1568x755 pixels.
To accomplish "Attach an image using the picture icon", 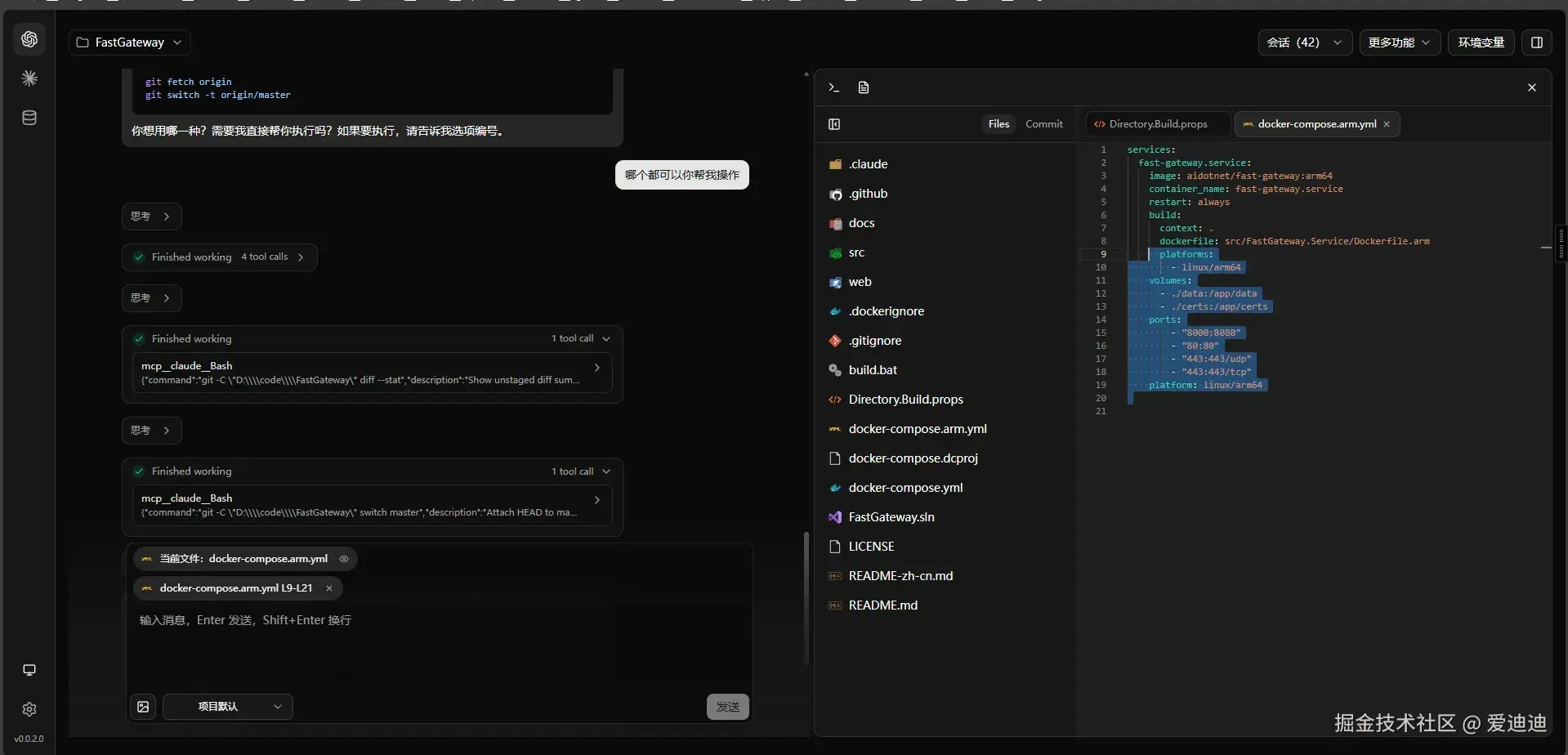I will tap(143, 707).
